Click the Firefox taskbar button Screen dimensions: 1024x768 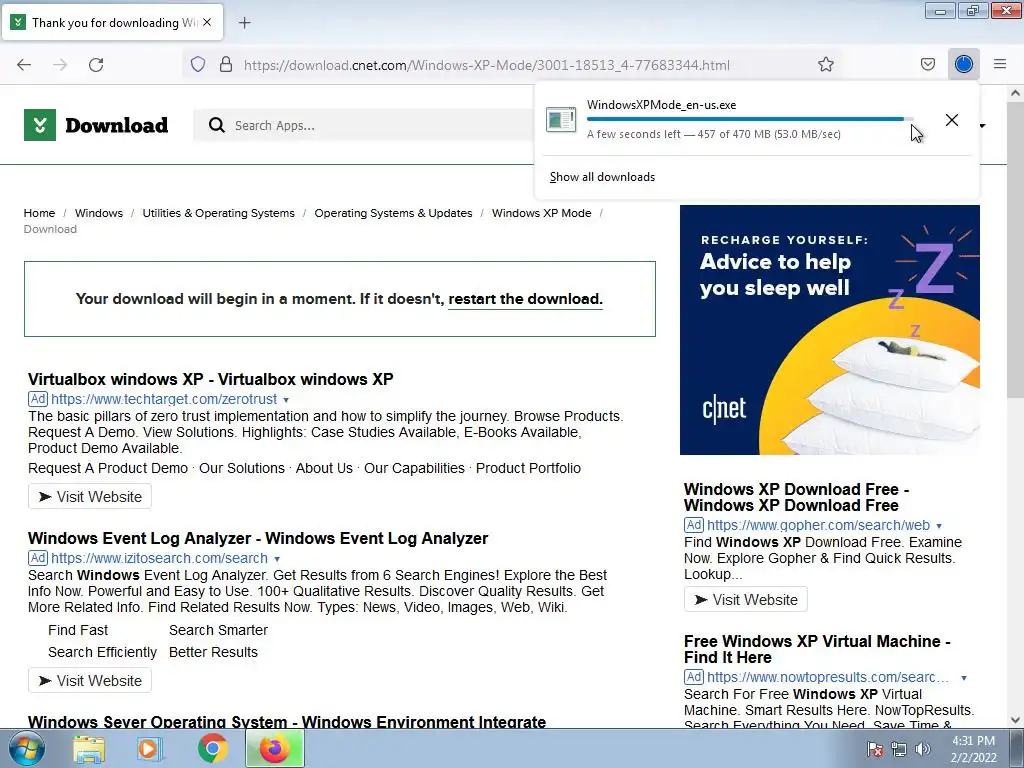(x=275, y=748)
